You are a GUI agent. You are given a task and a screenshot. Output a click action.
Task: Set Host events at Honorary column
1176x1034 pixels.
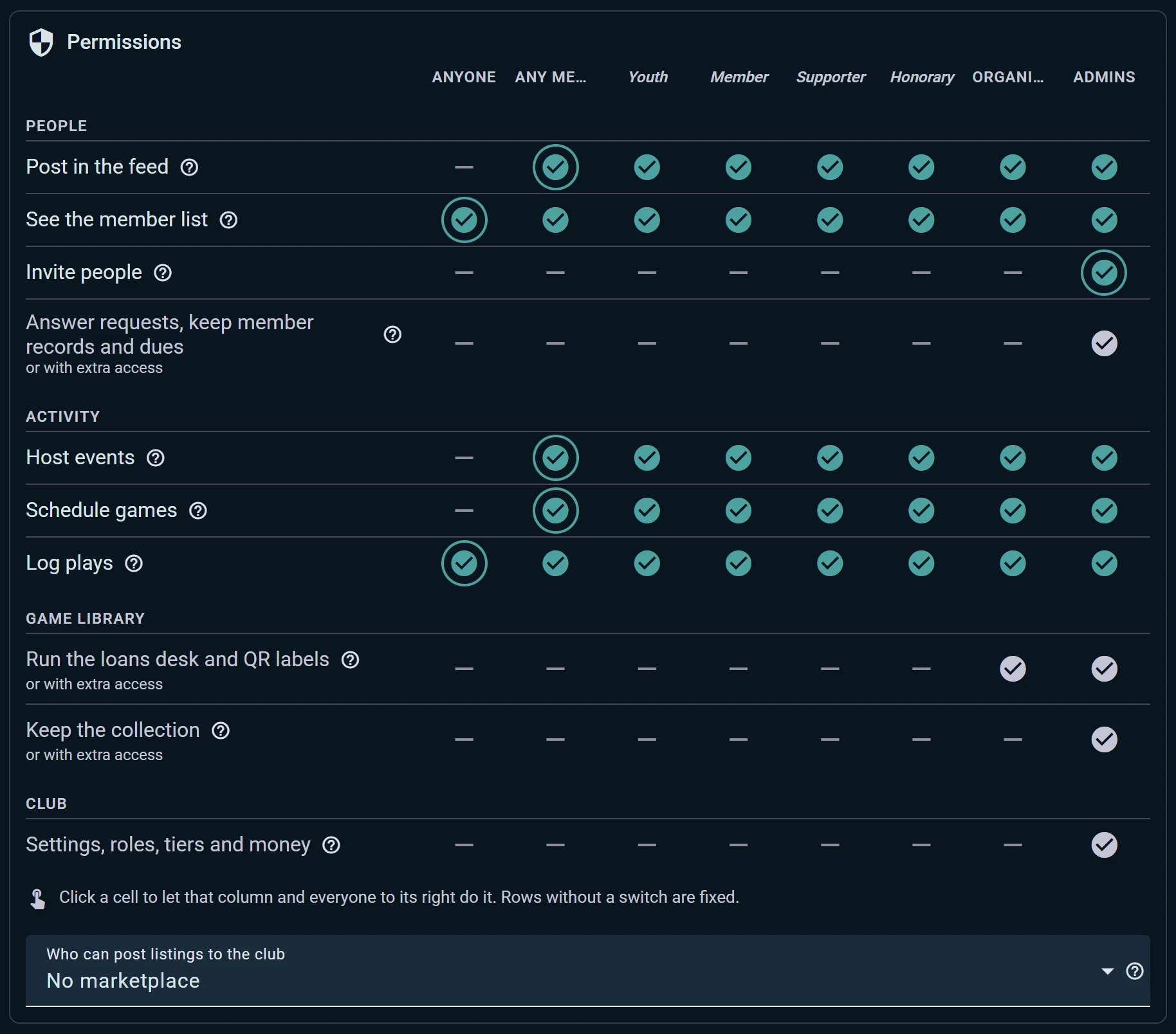click(921, 458)
